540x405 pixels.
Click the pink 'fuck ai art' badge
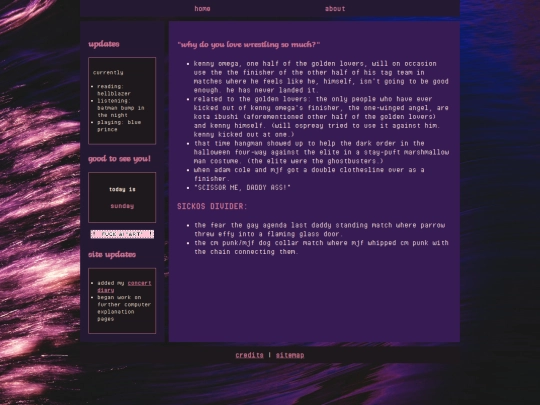pos(122,234)
